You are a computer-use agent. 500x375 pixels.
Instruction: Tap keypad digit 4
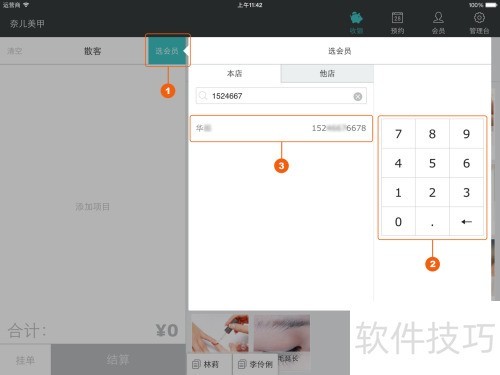(x=398, y=163)
